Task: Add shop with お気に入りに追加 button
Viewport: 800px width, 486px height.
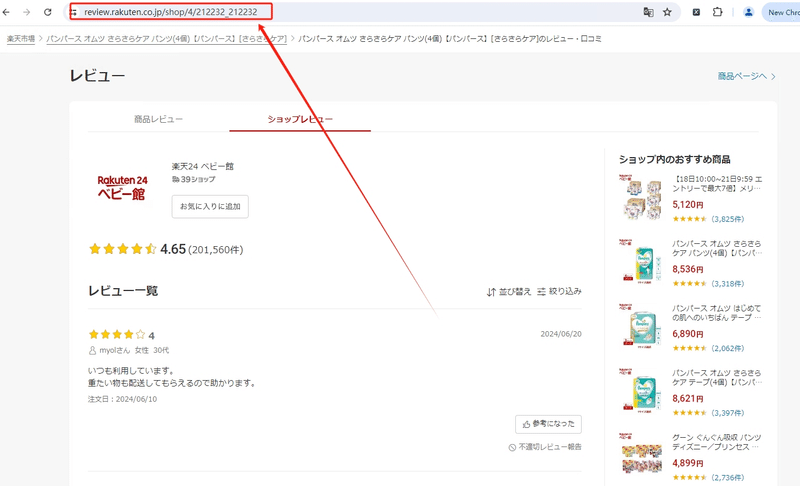Action: [x=210, y=207]
